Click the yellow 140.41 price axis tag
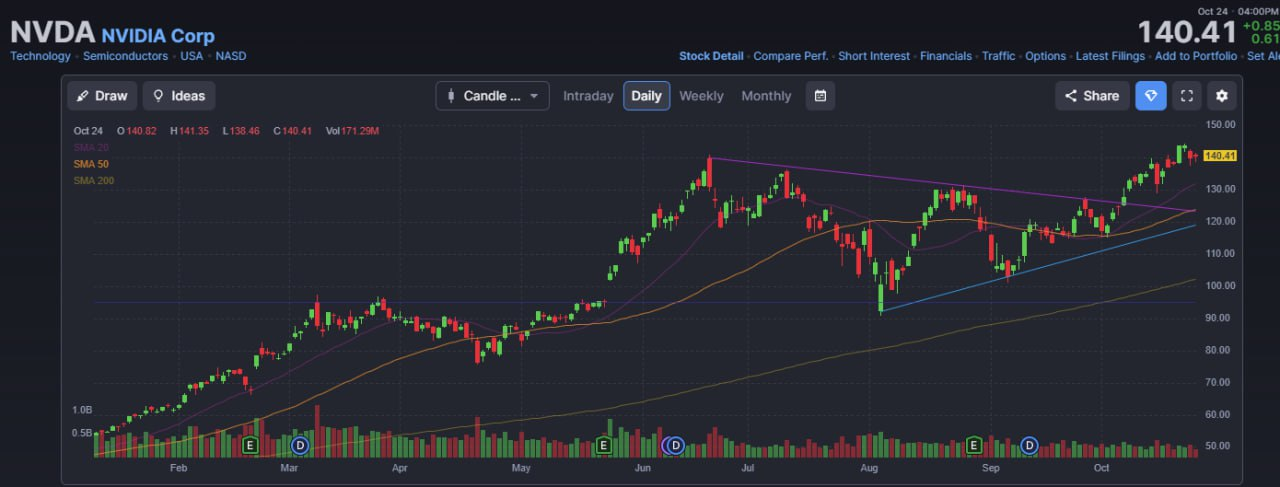This screenshot has height=487, width=1280. click(x=1221, y=156)
